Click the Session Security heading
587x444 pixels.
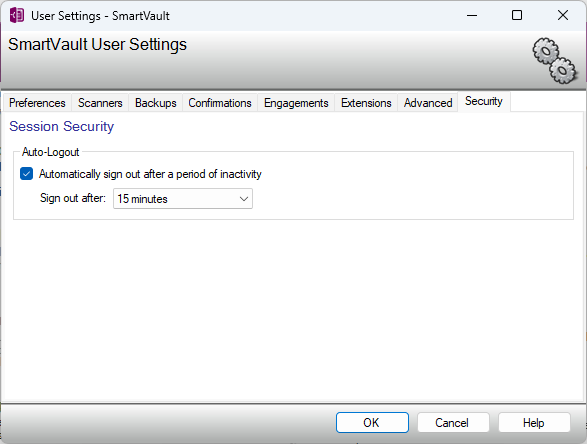pos(61,127)
